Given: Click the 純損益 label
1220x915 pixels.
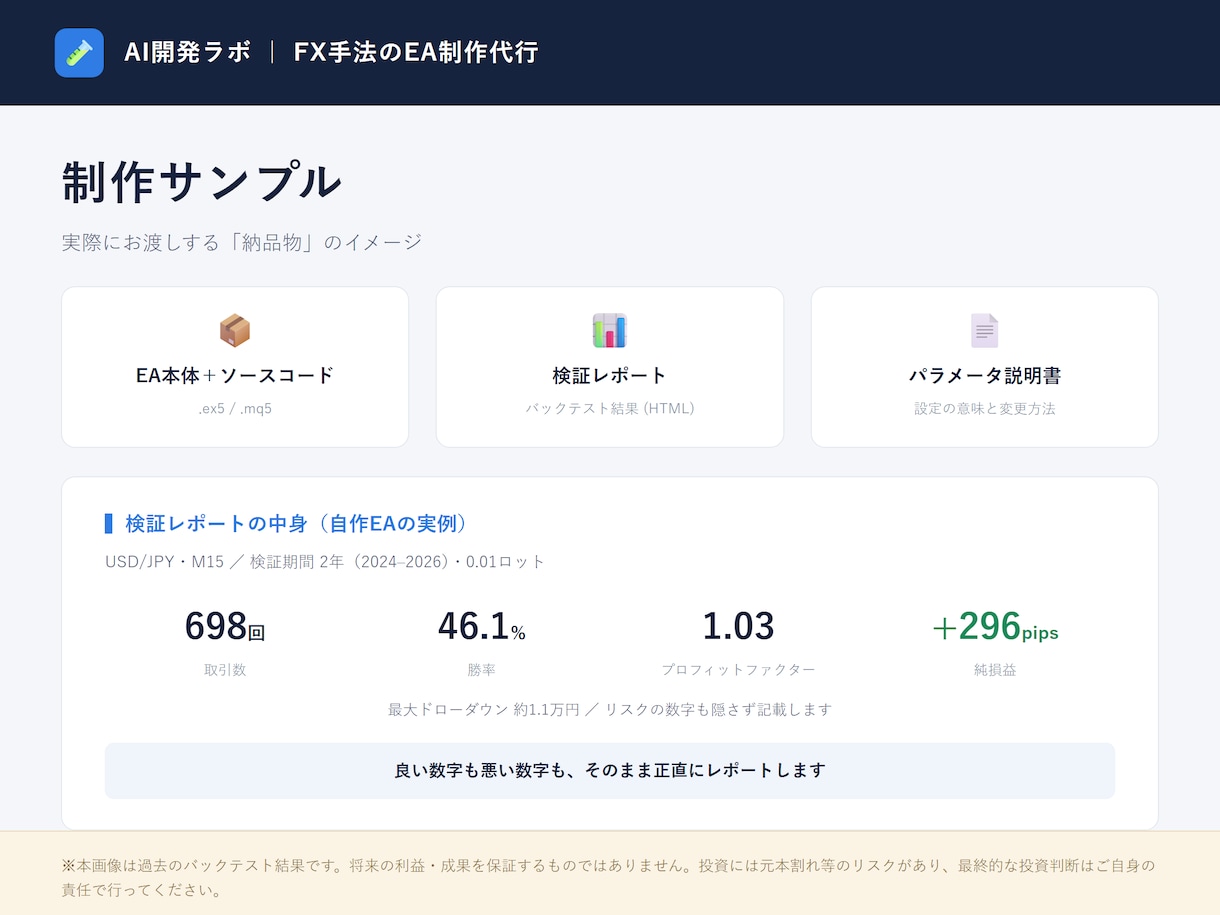Looking at the screenshot, I should (x=995, y=670).
